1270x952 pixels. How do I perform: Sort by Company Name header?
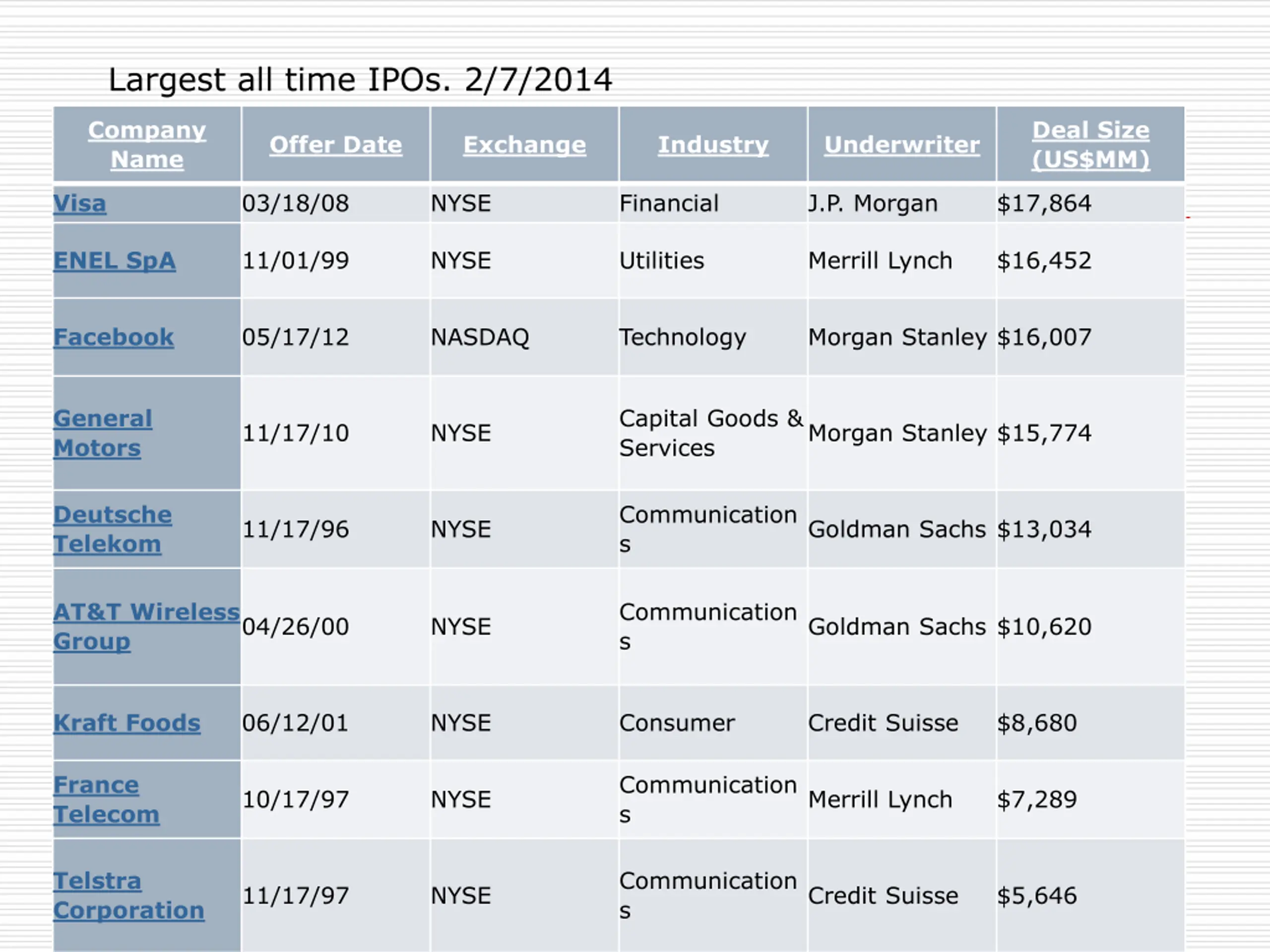click(x=147, y=145)
